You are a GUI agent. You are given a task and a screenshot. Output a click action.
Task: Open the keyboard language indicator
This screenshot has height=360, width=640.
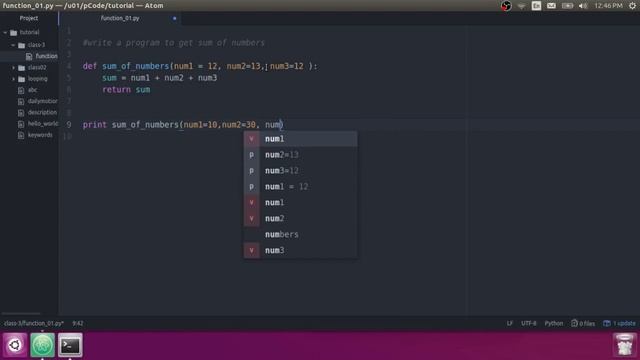point(536,6)
